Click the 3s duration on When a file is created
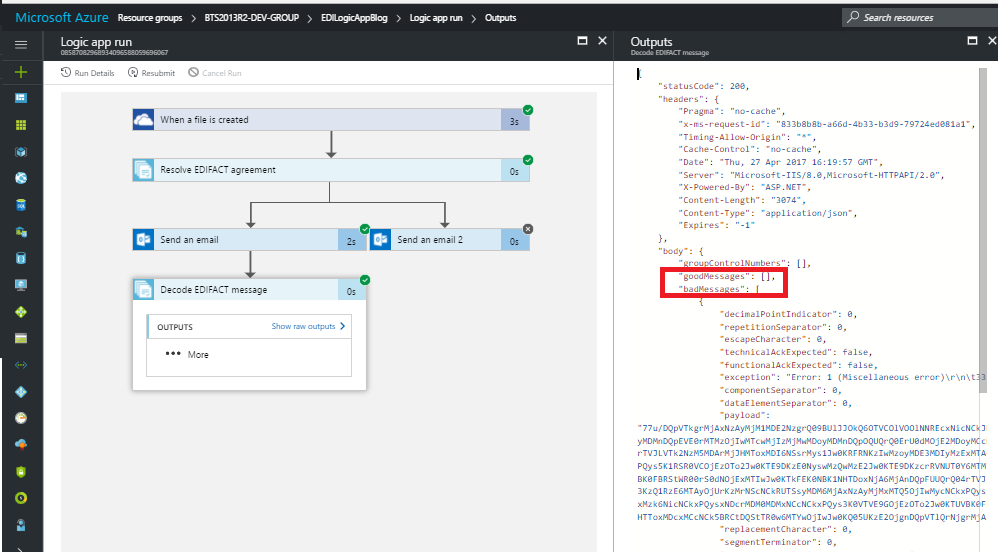This screenshot has height=552, width=998. point(514,121)
